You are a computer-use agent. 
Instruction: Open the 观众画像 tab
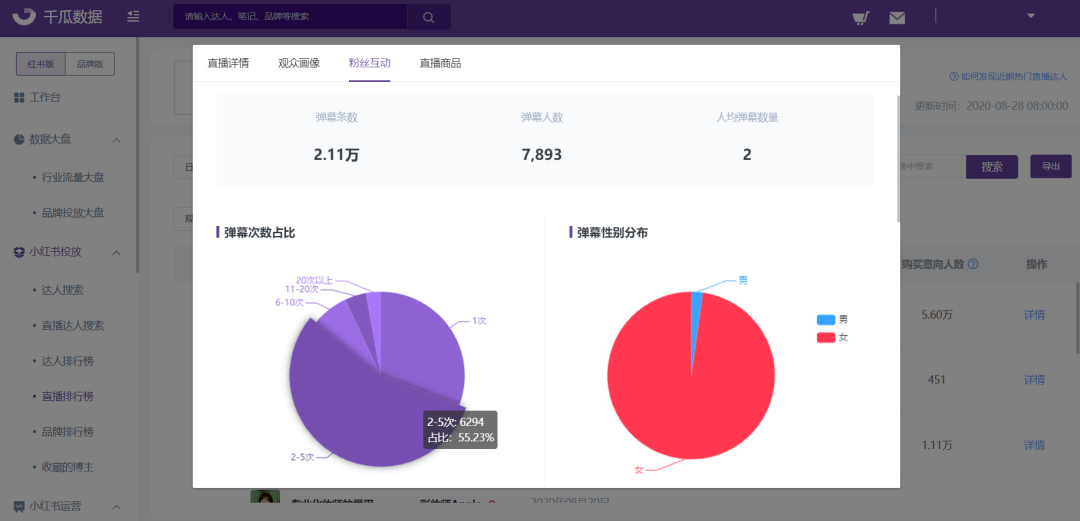299,63
